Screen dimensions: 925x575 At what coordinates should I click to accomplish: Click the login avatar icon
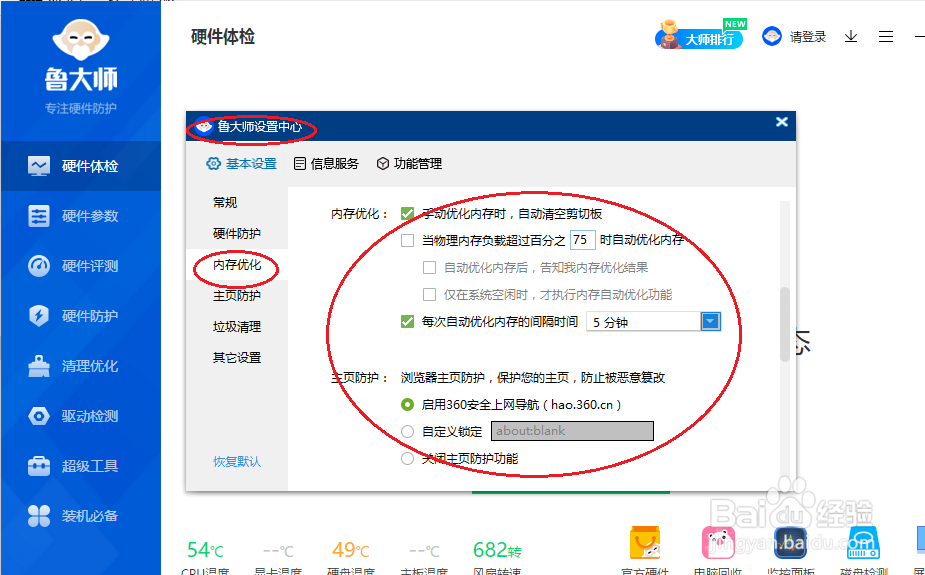(x=772, y=37)
